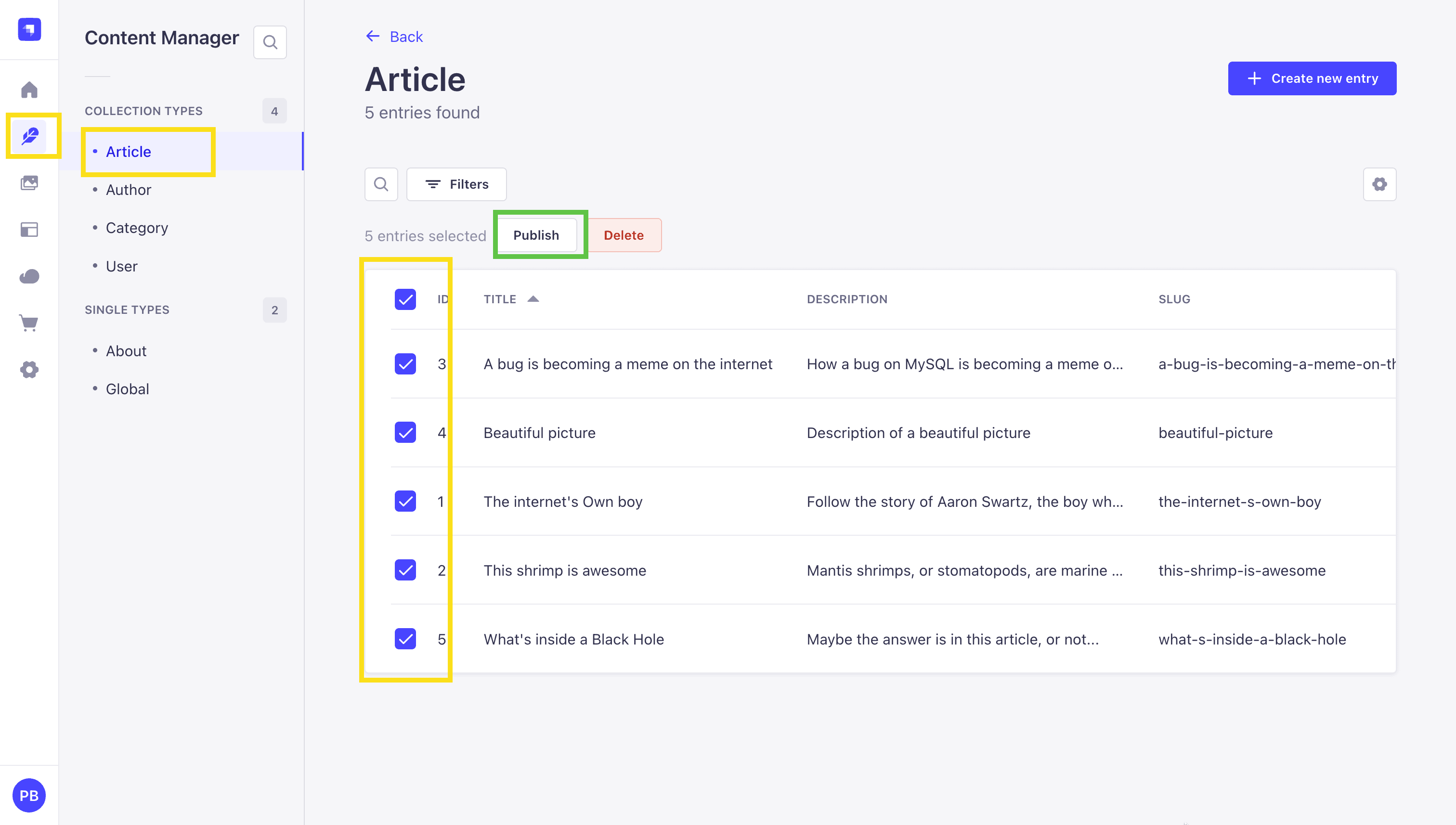Open the Home dashboard icon

[x=29, y=90]
